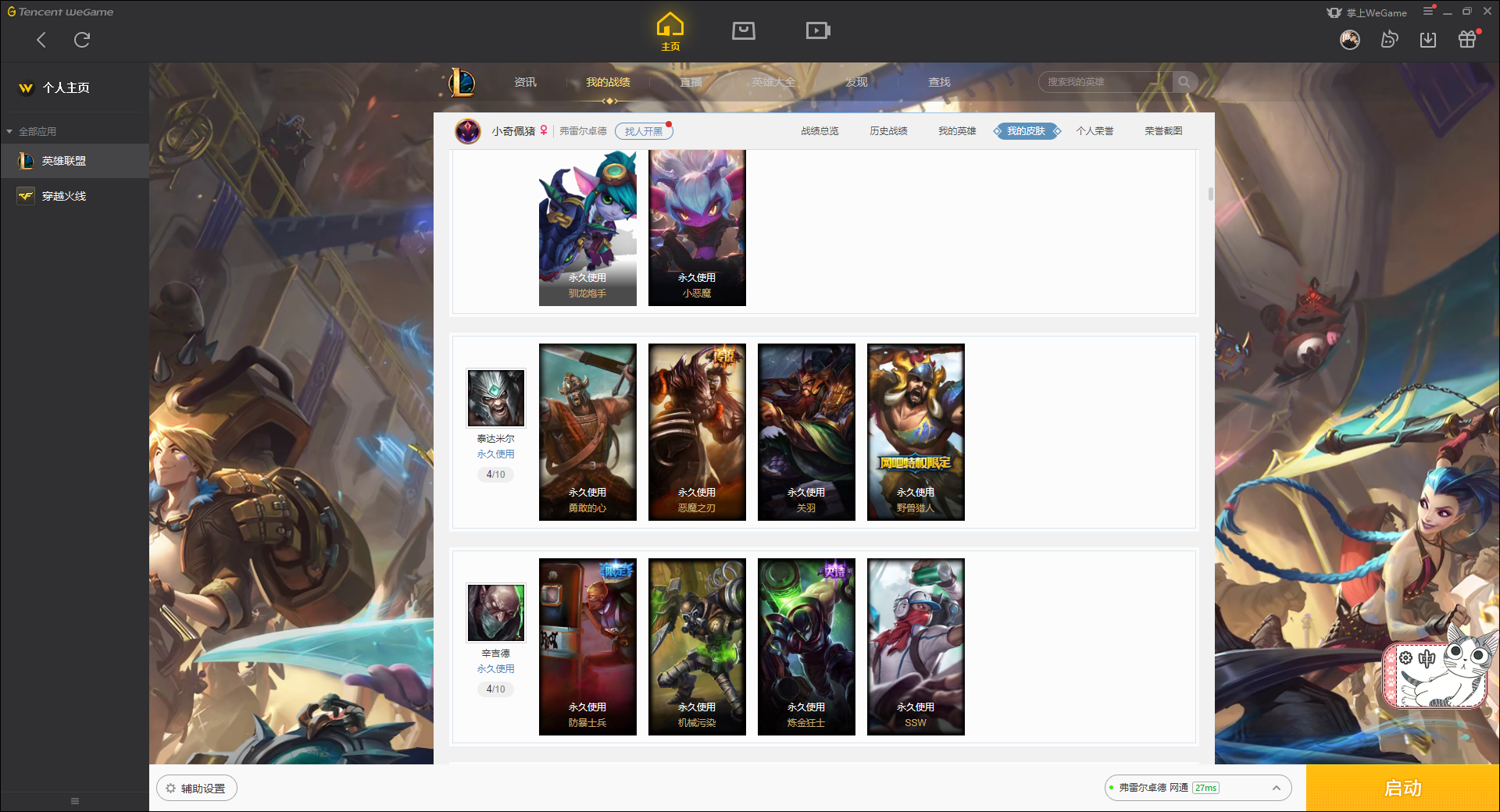Open the 野兽猎人 skin card
1500x812 pixels.
[x=916, y=432]
